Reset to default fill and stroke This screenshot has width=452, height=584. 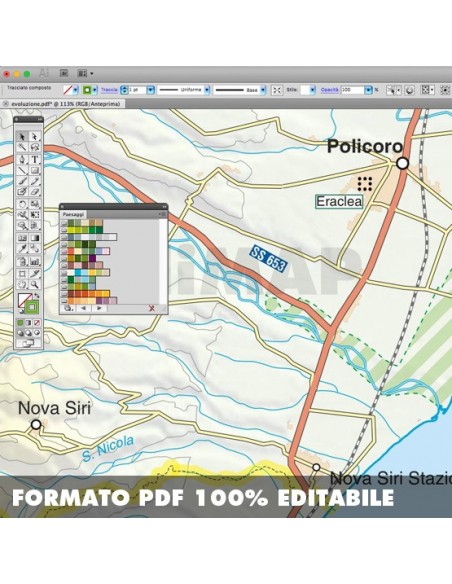[x=21, y=311]
